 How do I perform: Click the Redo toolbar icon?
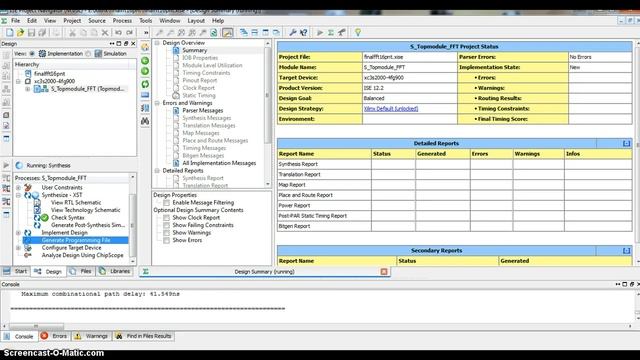pos(130,32)
